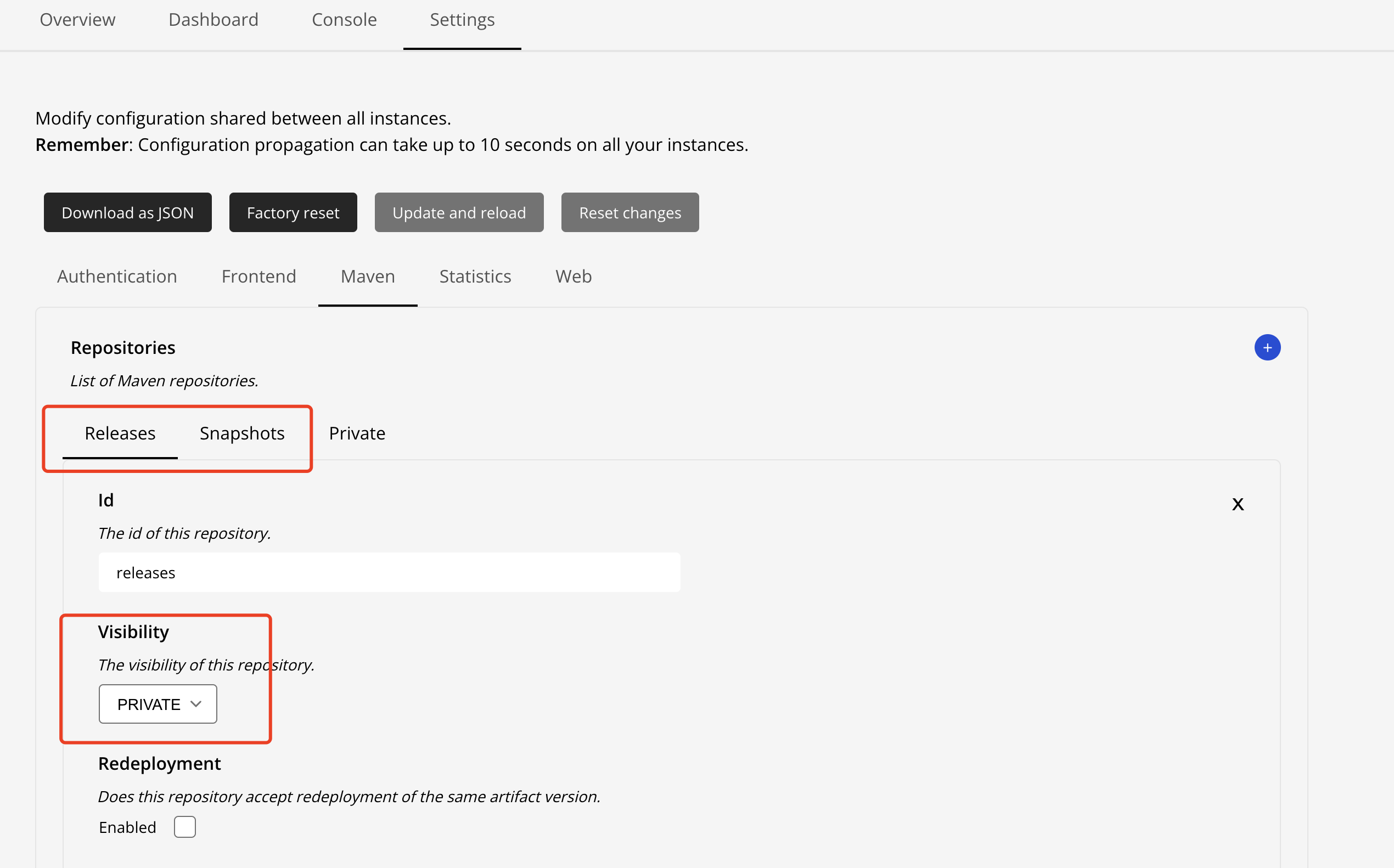Open the Authentication settings tab

116,276
